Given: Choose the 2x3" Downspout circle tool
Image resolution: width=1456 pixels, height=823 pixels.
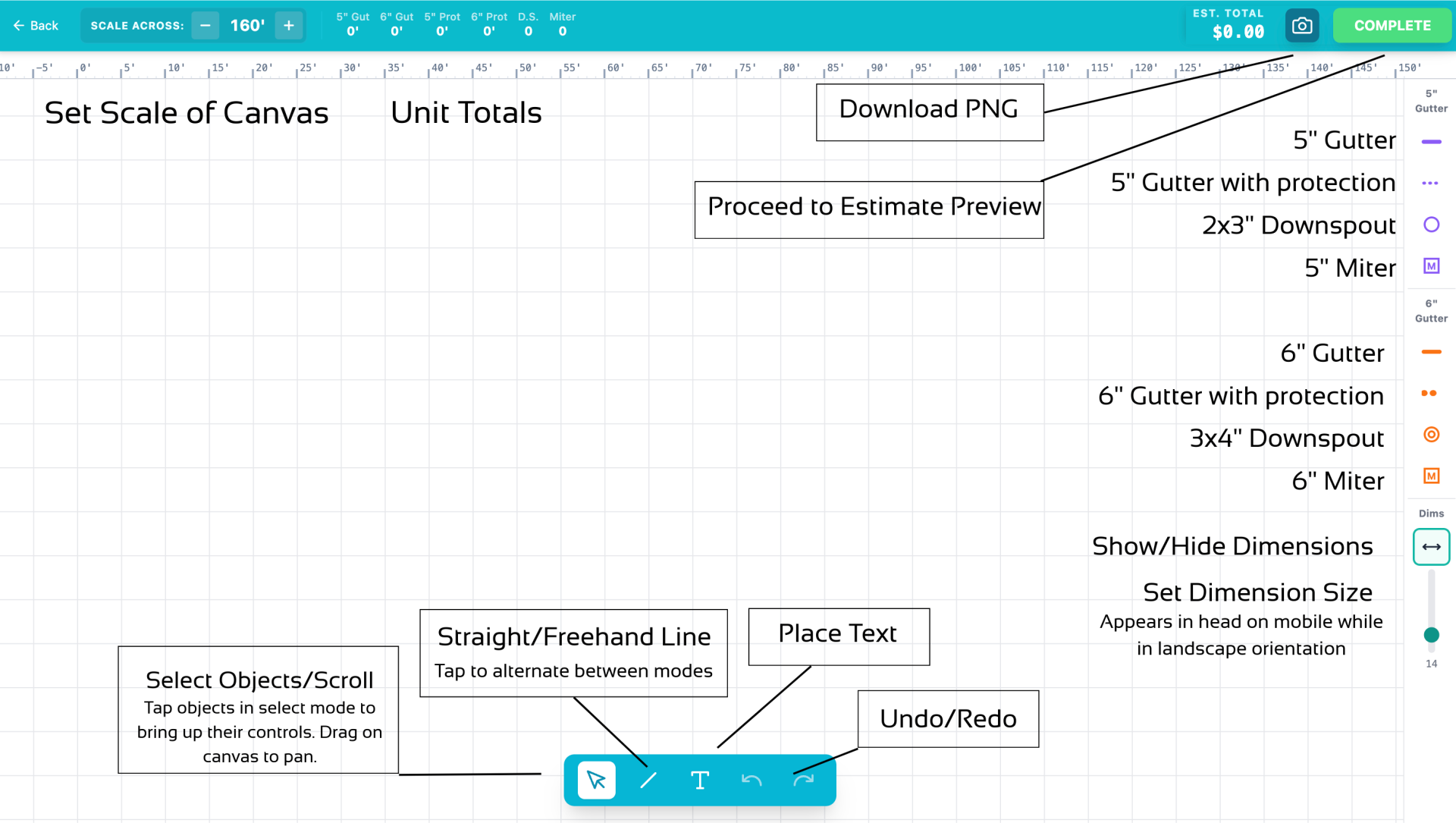Looking at the screenshot, I should [1431, 225].
